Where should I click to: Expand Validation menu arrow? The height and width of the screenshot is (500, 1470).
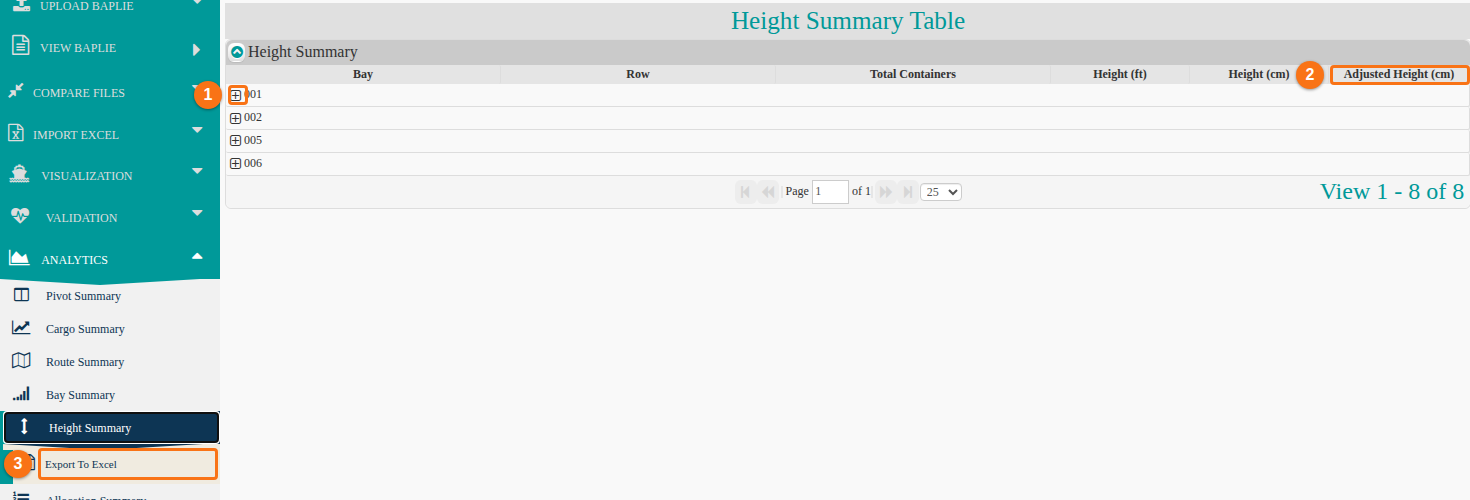(197, 213)
